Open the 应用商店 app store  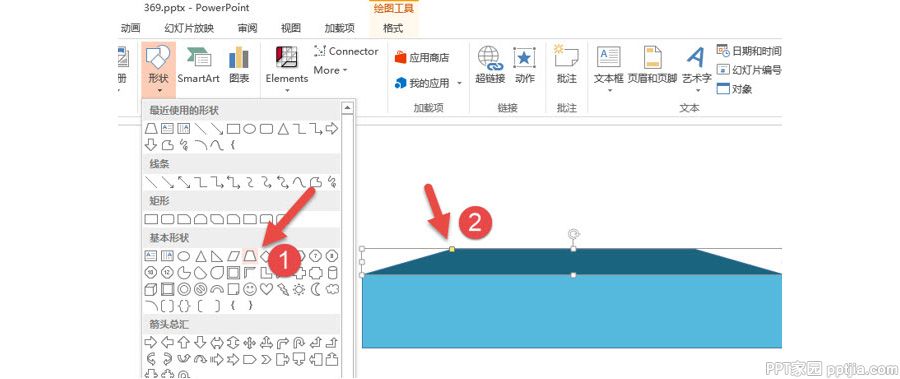422,57
